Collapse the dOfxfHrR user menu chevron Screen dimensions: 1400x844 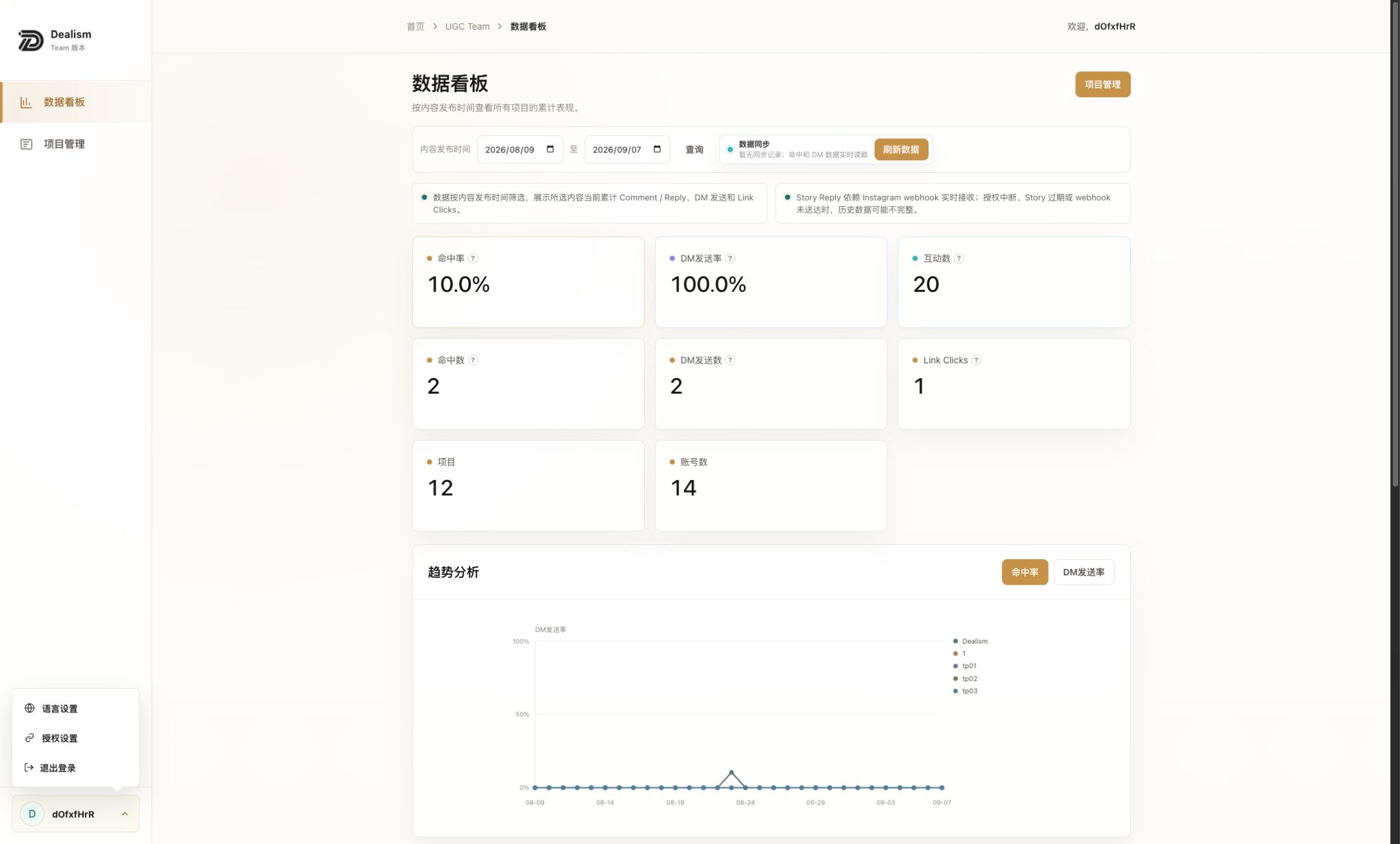tap(125, 814)
